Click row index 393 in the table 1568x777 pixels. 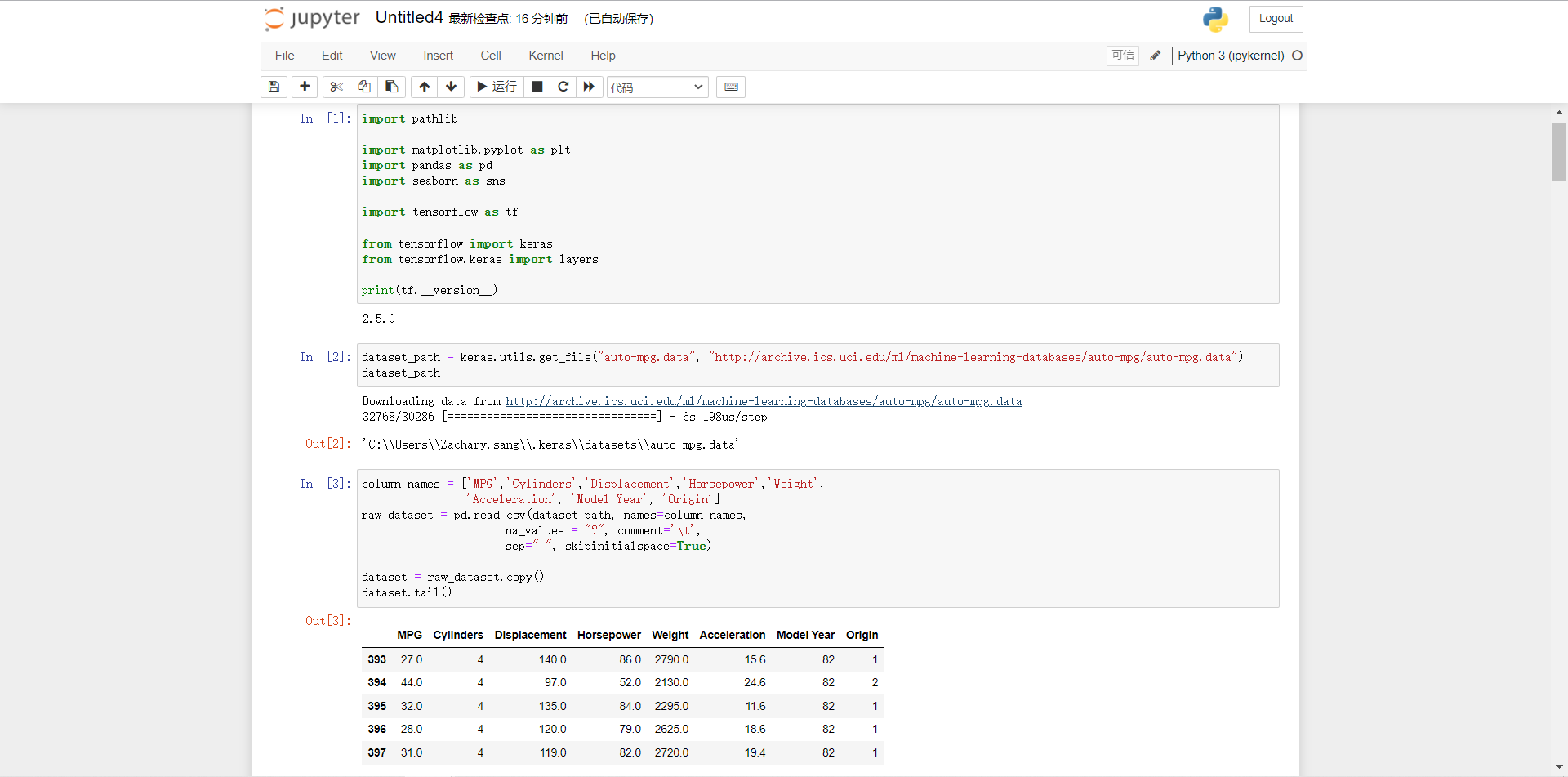tap(376, 659)
